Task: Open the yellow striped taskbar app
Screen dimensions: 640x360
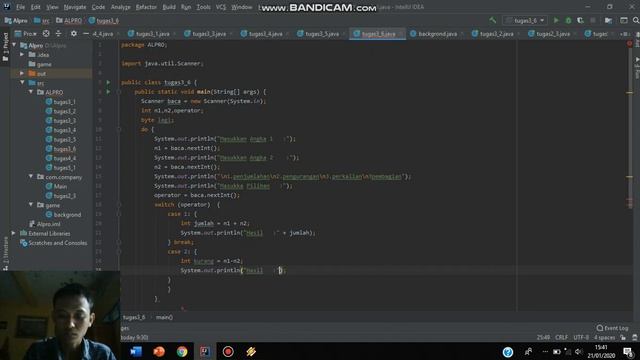Action: (x=251, y=351)
